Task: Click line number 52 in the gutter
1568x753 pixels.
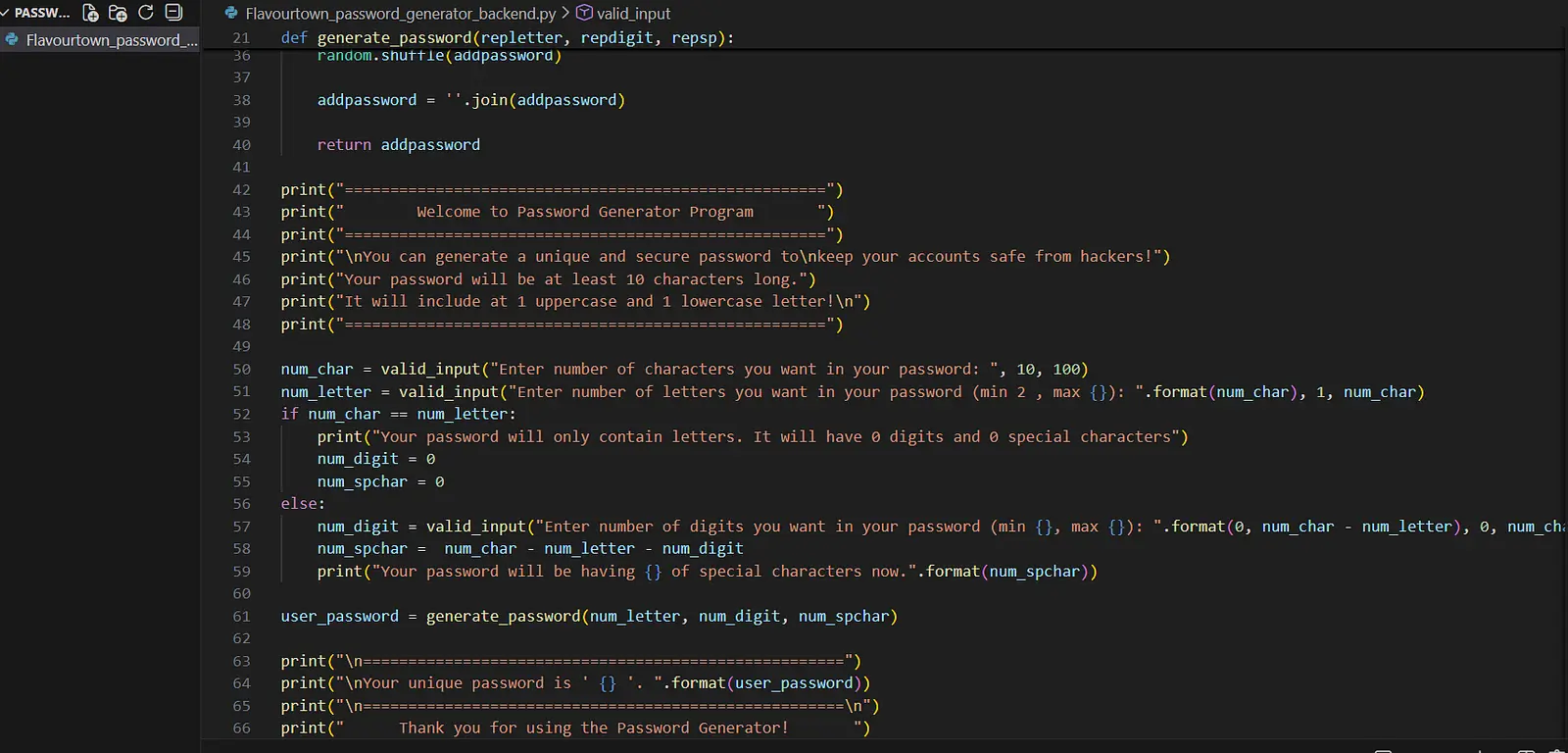Action: click(x=241, y=414)
